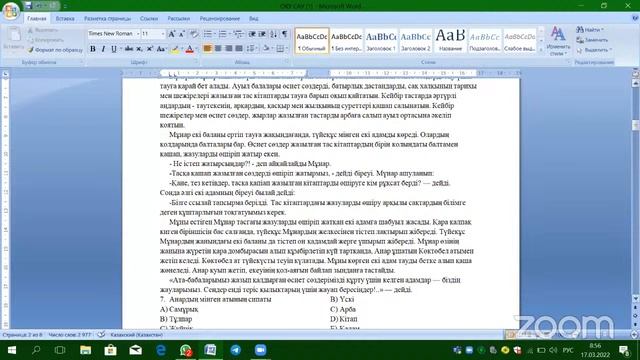Open the font name dropdown

click(138, 34)
